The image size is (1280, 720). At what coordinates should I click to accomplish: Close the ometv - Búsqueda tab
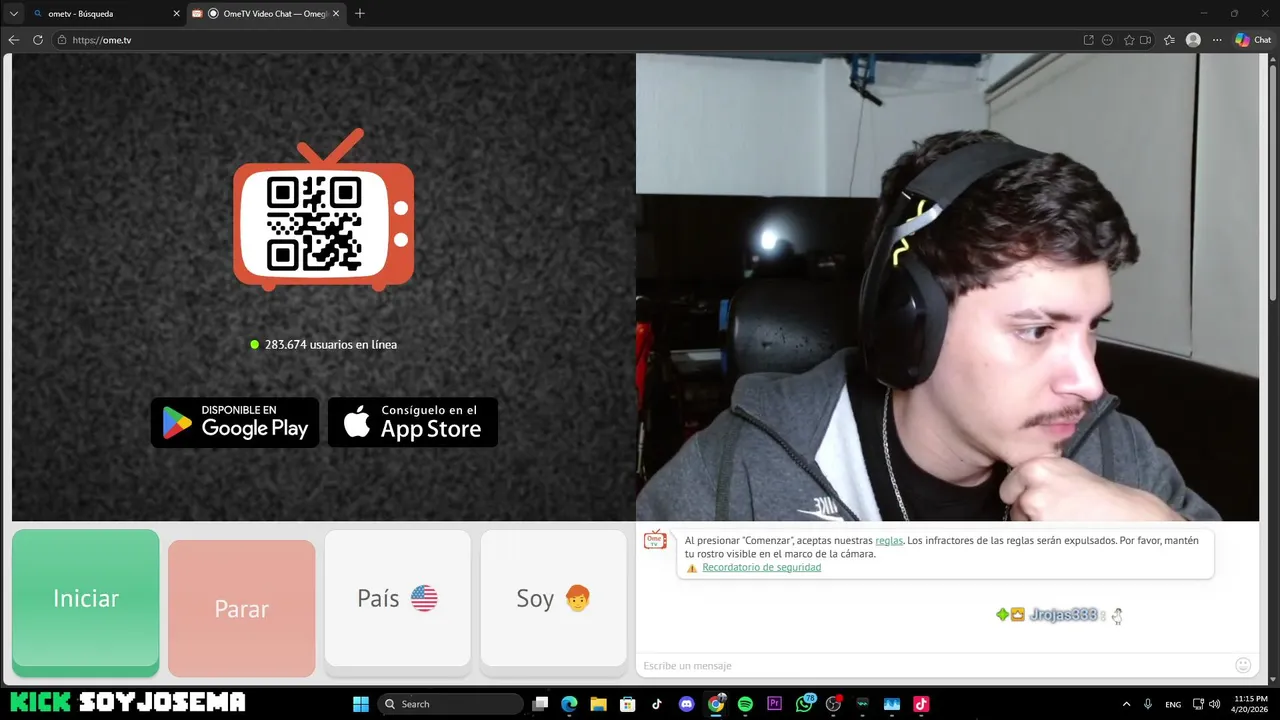tap(176, 14)
